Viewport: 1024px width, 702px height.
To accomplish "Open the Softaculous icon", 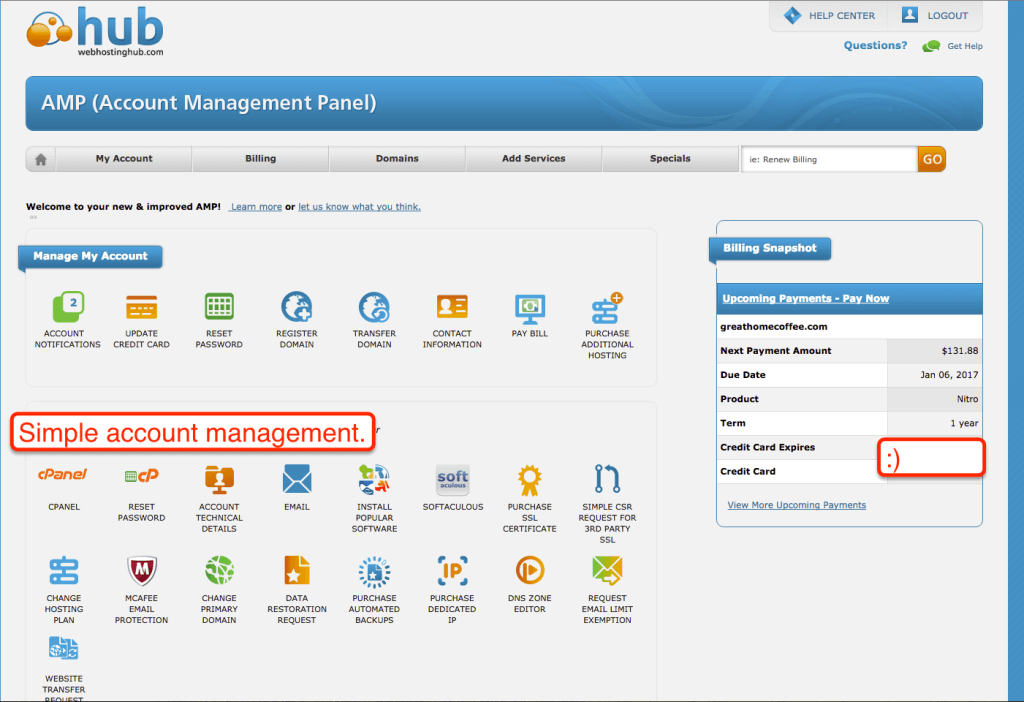I will click(453, 480).
